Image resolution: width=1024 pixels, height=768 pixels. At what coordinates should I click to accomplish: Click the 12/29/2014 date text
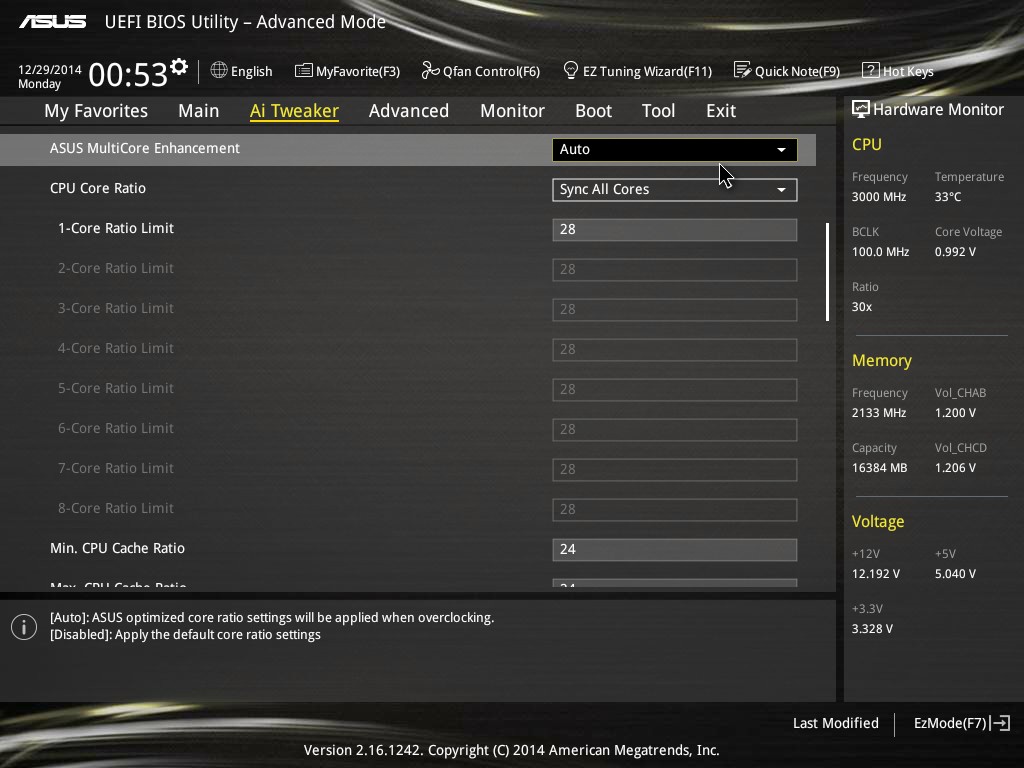point(50,69)
